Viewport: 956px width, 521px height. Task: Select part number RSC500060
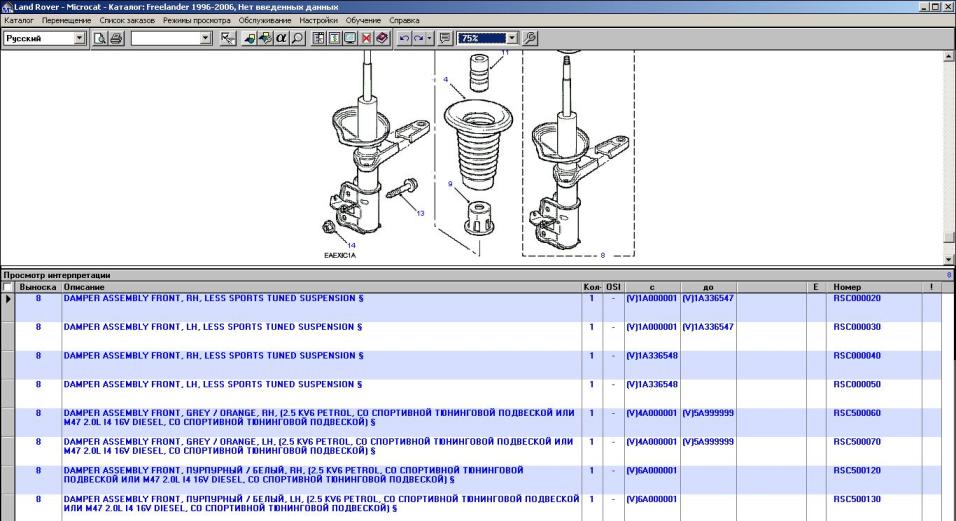coord(857,413)
